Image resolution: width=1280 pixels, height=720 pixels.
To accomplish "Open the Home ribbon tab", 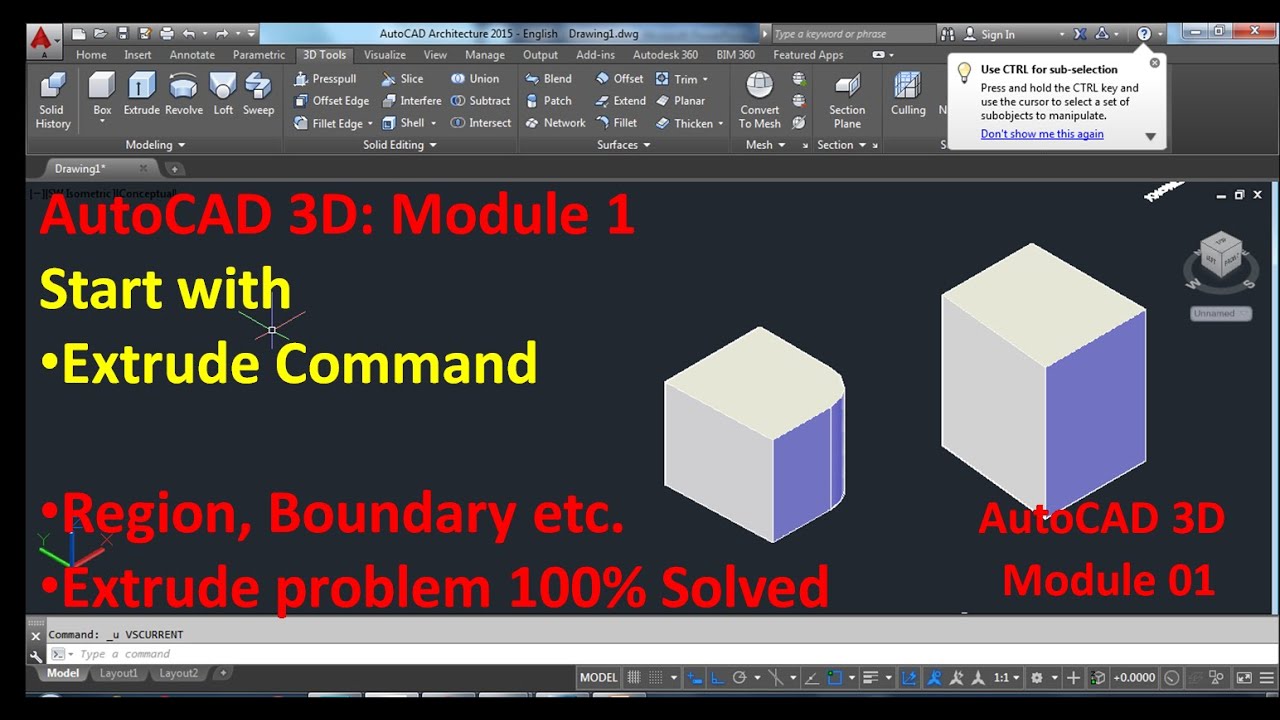I will pos(91,55).
